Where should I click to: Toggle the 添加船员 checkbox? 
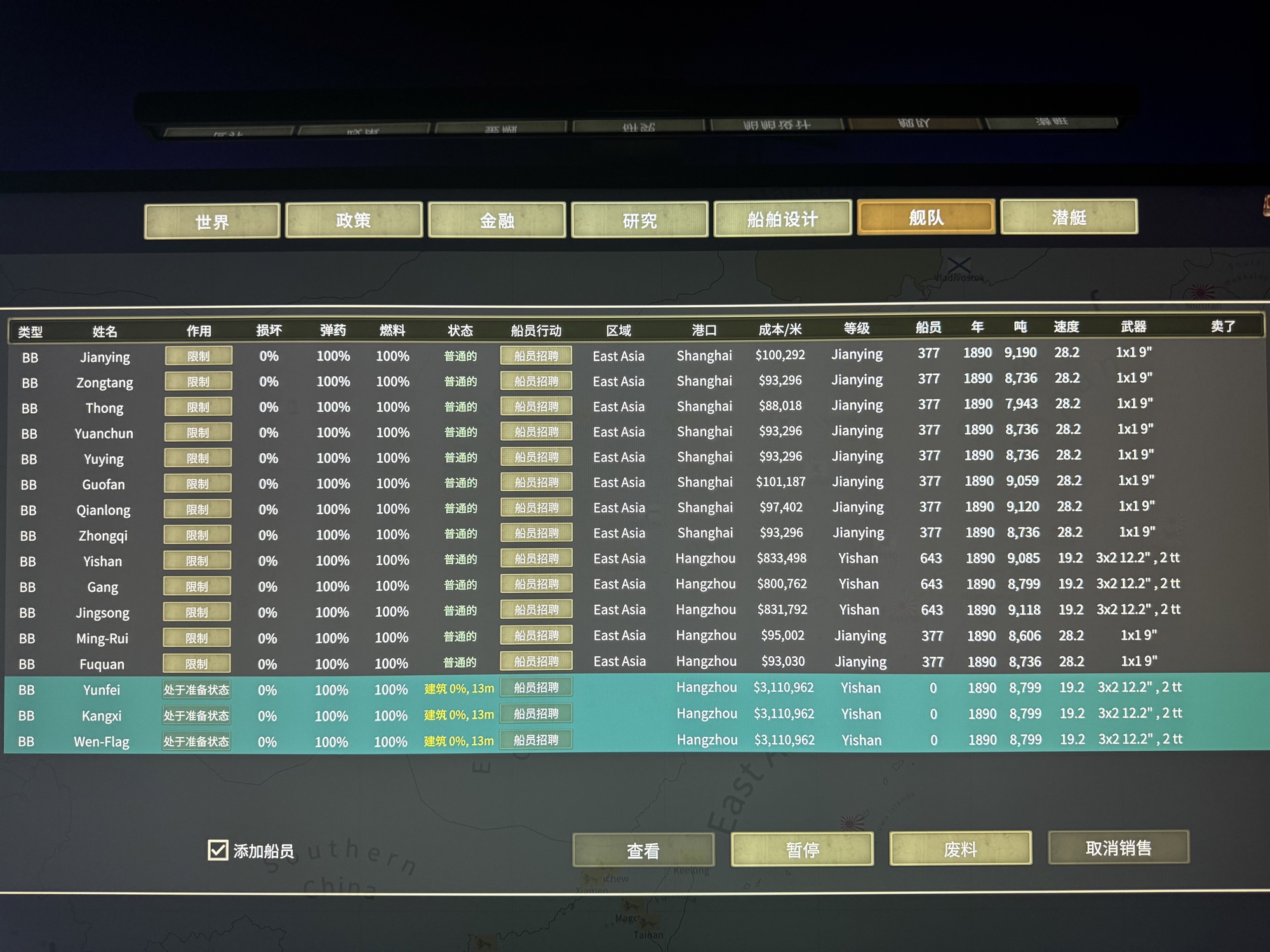pos(218,850)
